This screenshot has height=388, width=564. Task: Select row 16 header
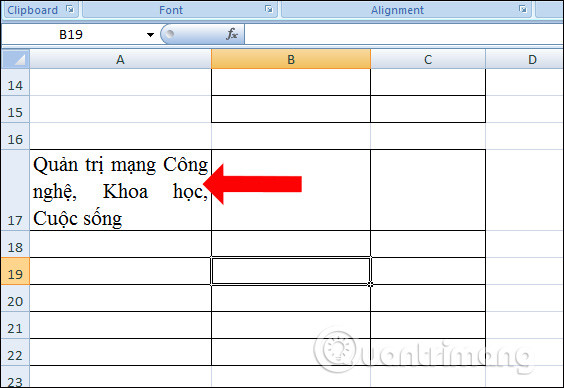coord(15,136)
